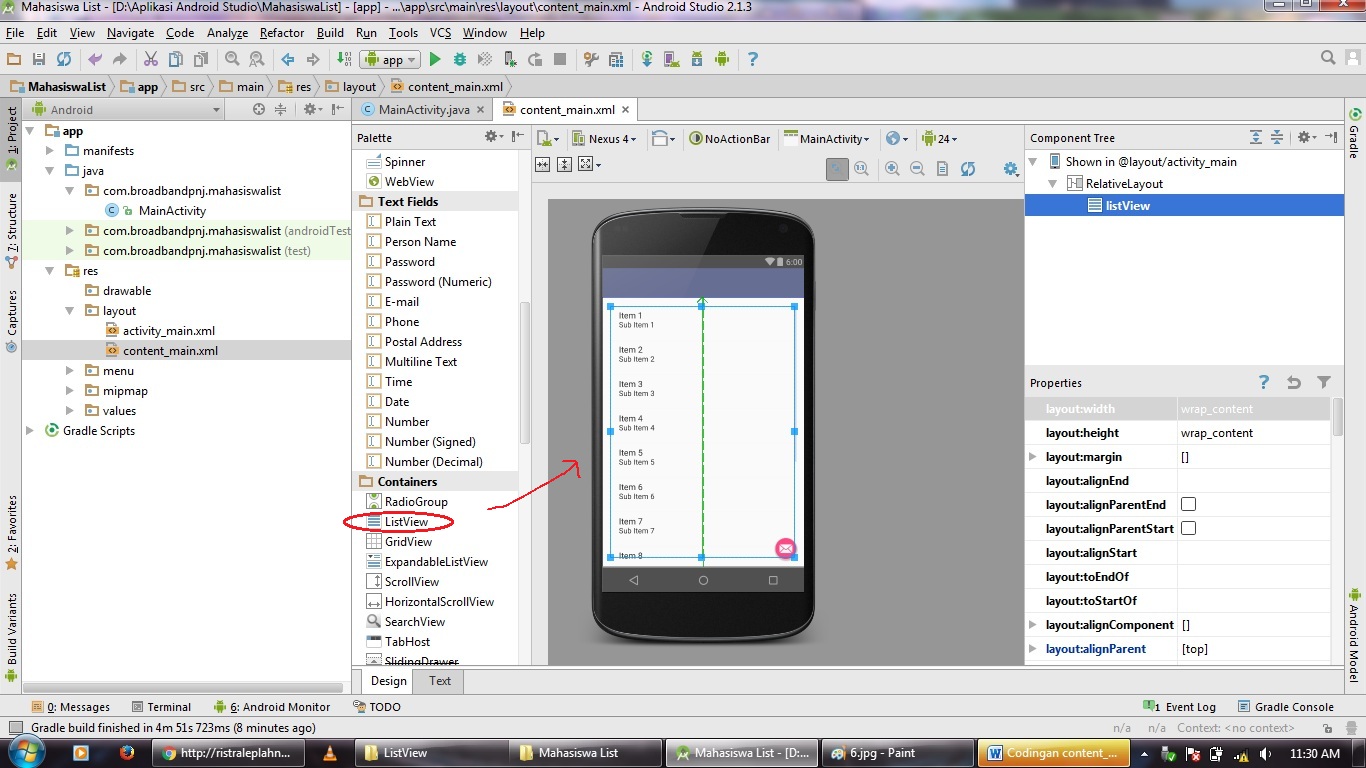Image resolution: width=1366 pixels, height=768 pixels.
Task: Click the pink mail floating button in preview
Action: click(786, 548)
